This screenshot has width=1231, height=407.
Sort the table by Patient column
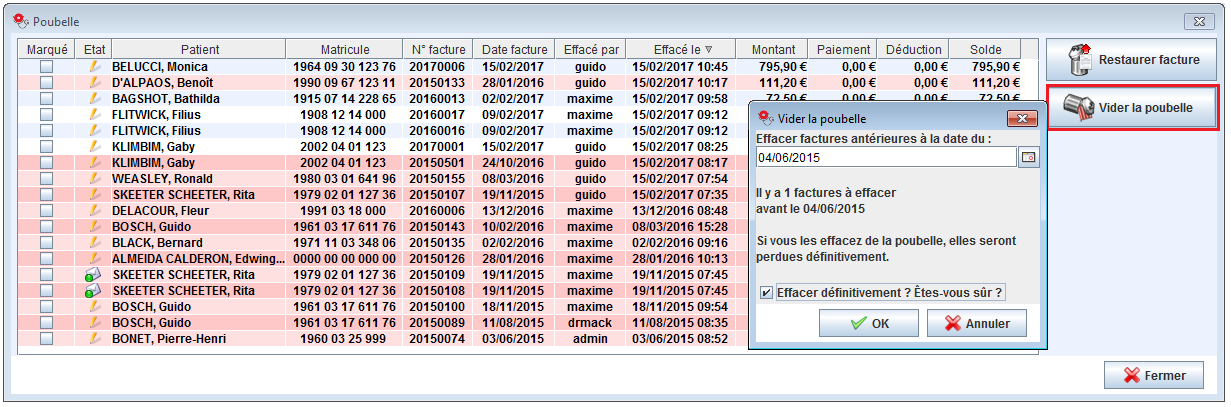200,50
